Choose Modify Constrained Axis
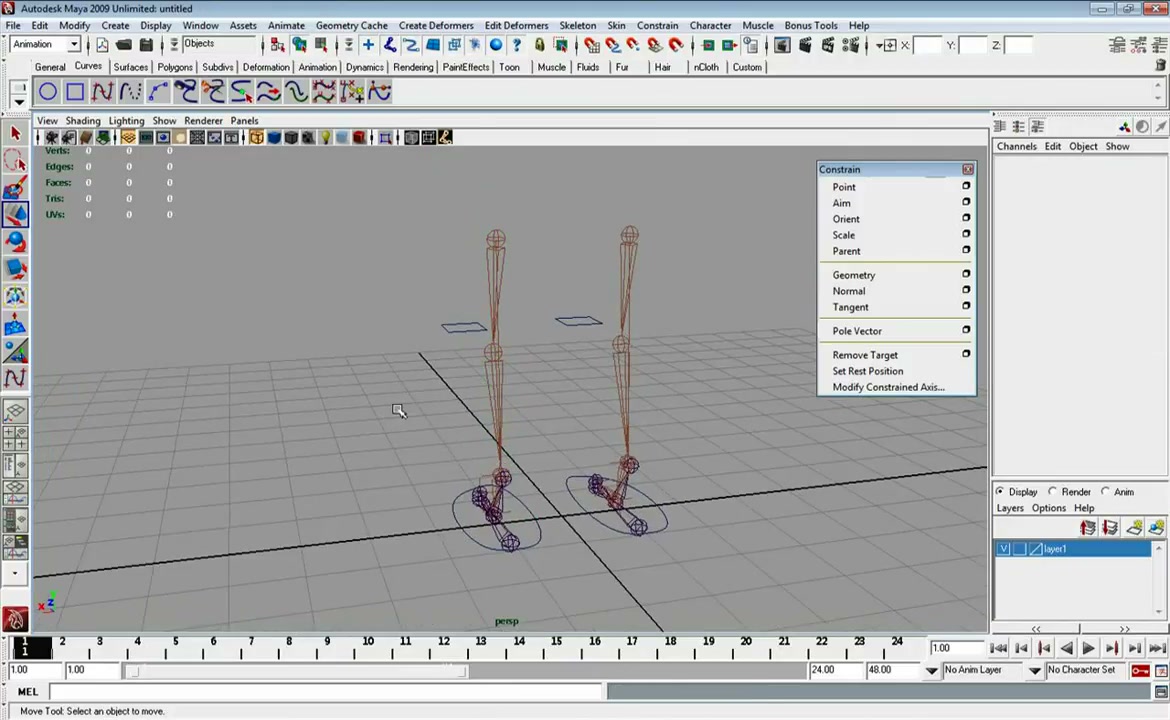Screen dimensions: 1170x720 [x=889, y=387]
